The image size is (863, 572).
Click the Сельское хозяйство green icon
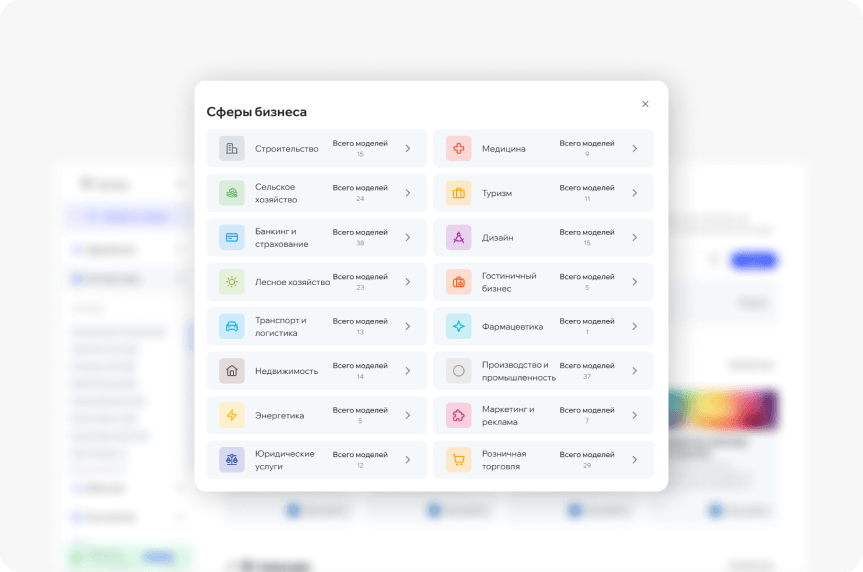pos(232,193)
